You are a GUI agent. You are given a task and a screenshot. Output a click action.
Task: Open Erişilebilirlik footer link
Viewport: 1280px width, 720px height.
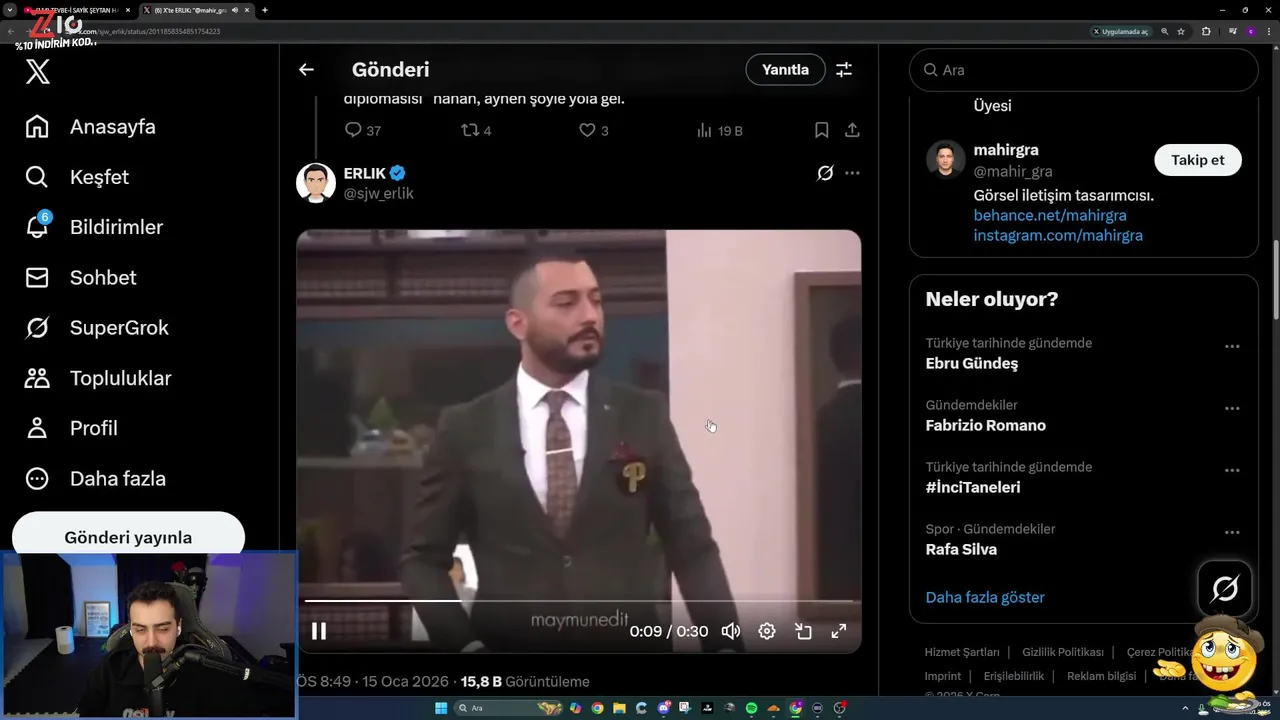click(1014, 676)
